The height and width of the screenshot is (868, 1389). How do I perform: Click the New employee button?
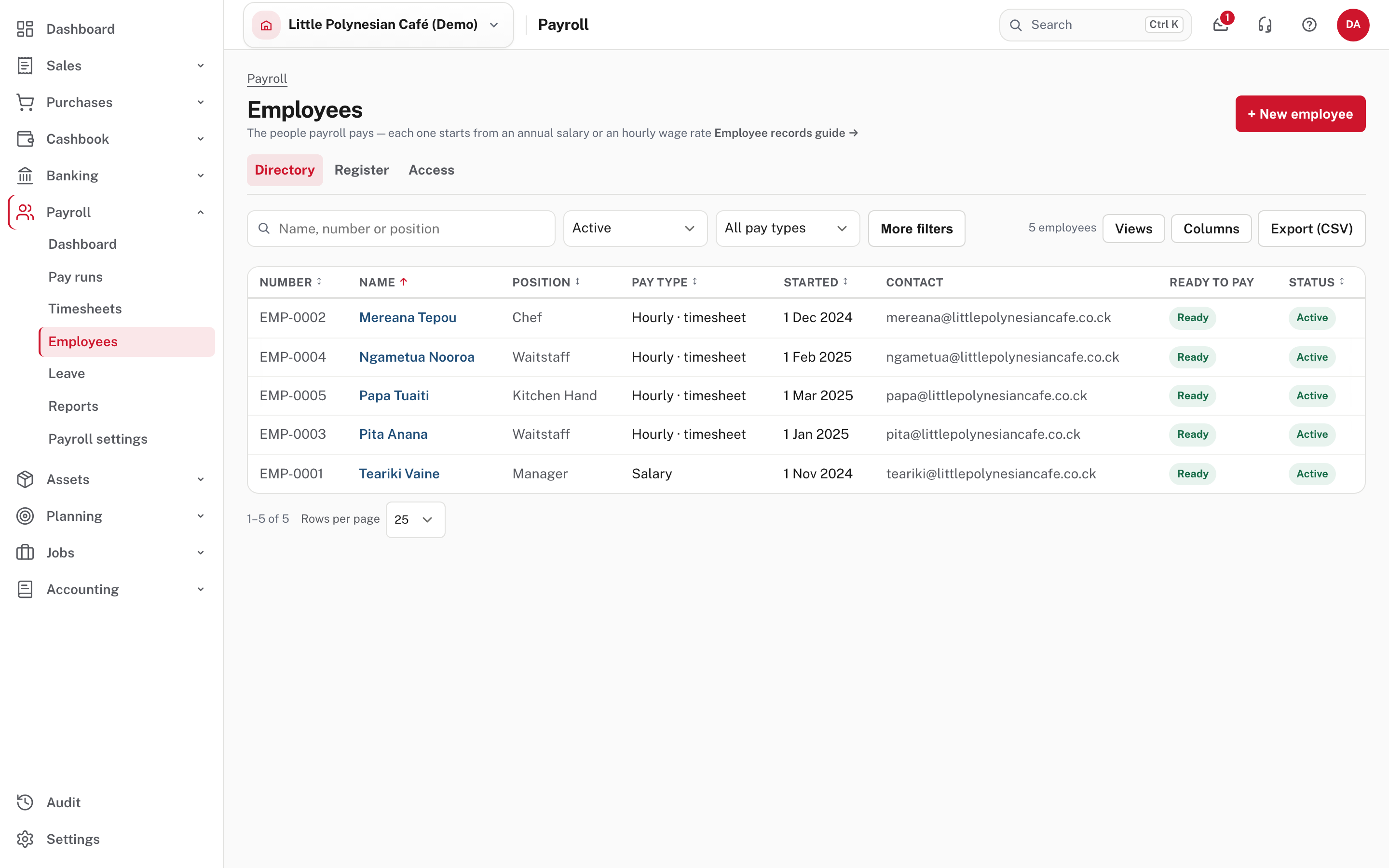pos(1300,114)
